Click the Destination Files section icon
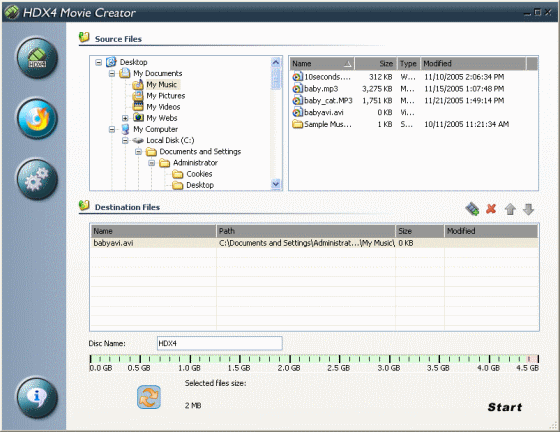The image size is (560, 432). click(84, 205)
